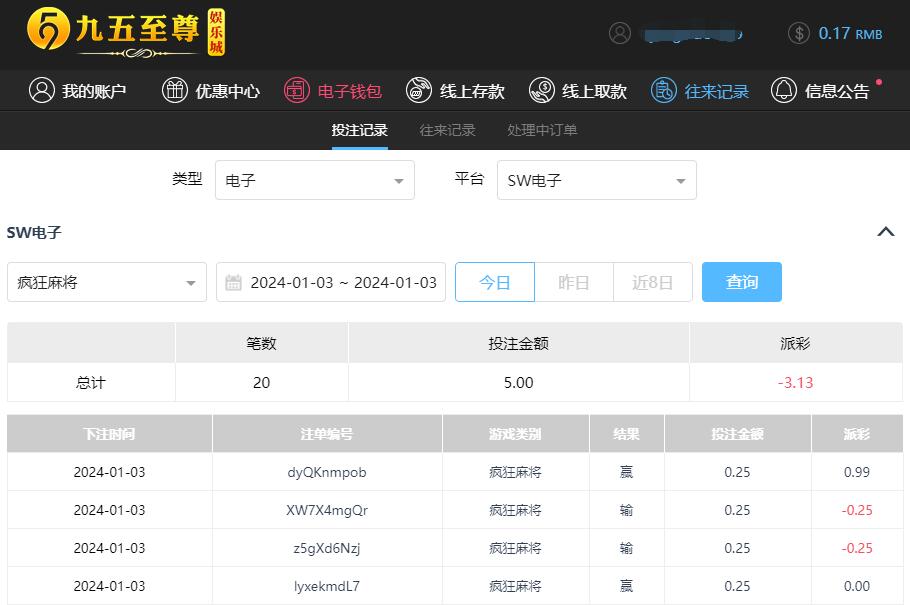This screenshot has height=605, width=910.
Task: Click bet ID dyQKnmpob
Action: click(x=327, y=472)
